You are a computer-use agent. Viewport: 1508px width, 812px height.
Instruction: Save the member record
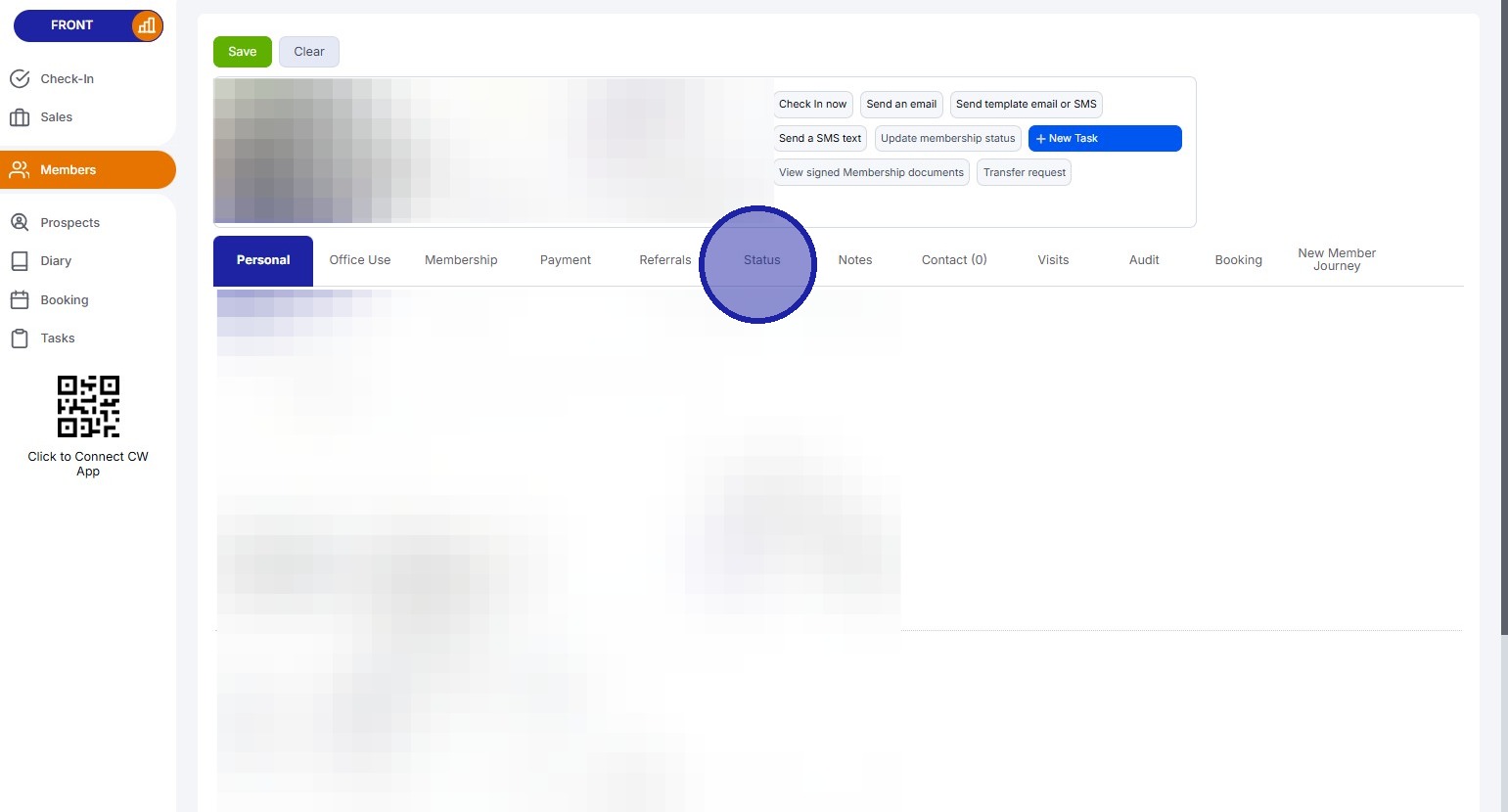point(243,52)
